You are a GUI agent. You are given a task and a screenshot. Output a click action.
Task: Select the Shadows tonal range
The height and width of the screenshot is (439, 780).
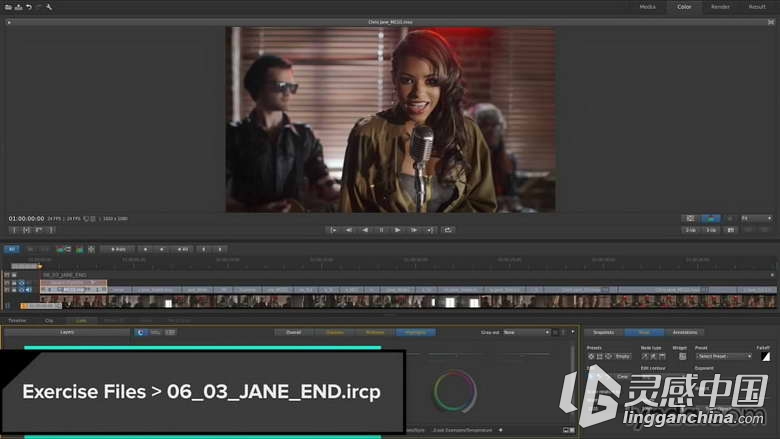click(x=334, y=332)
